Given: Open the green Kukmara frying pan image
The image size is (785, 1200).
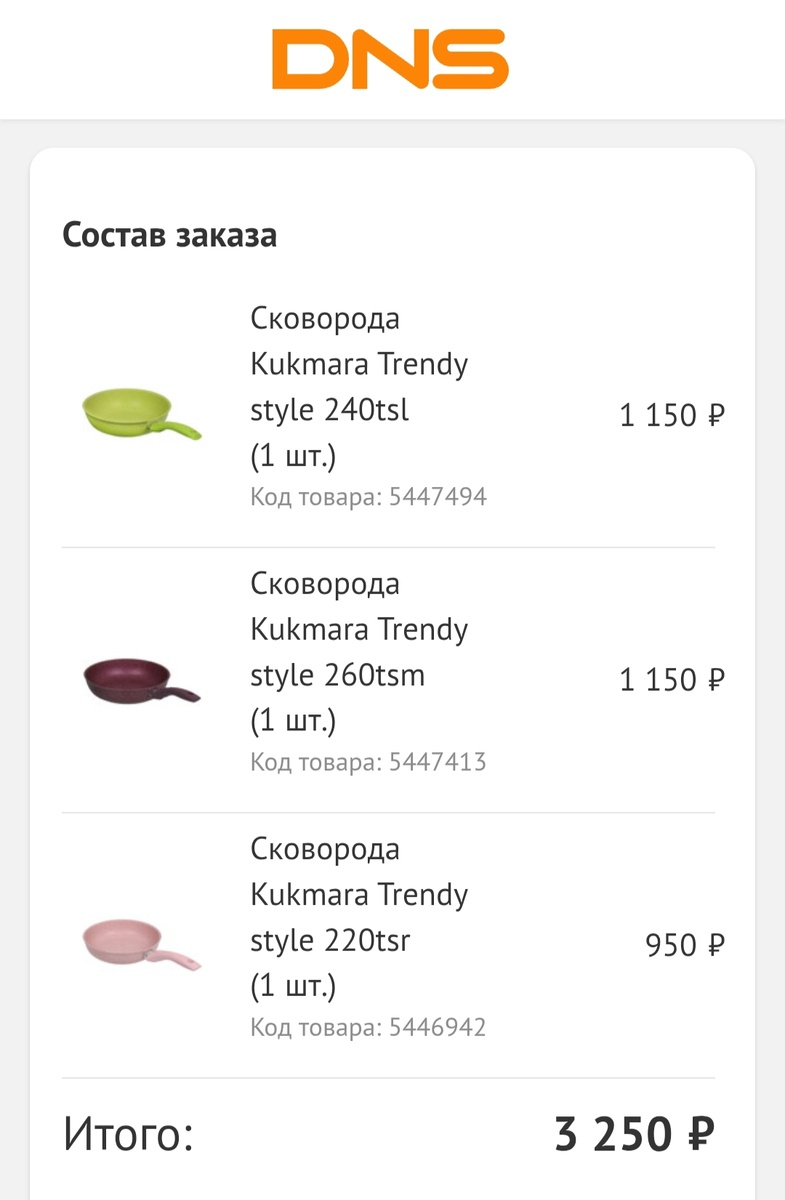Looking at the screenshot, I should pyautogui.click(x=141, y=412).
